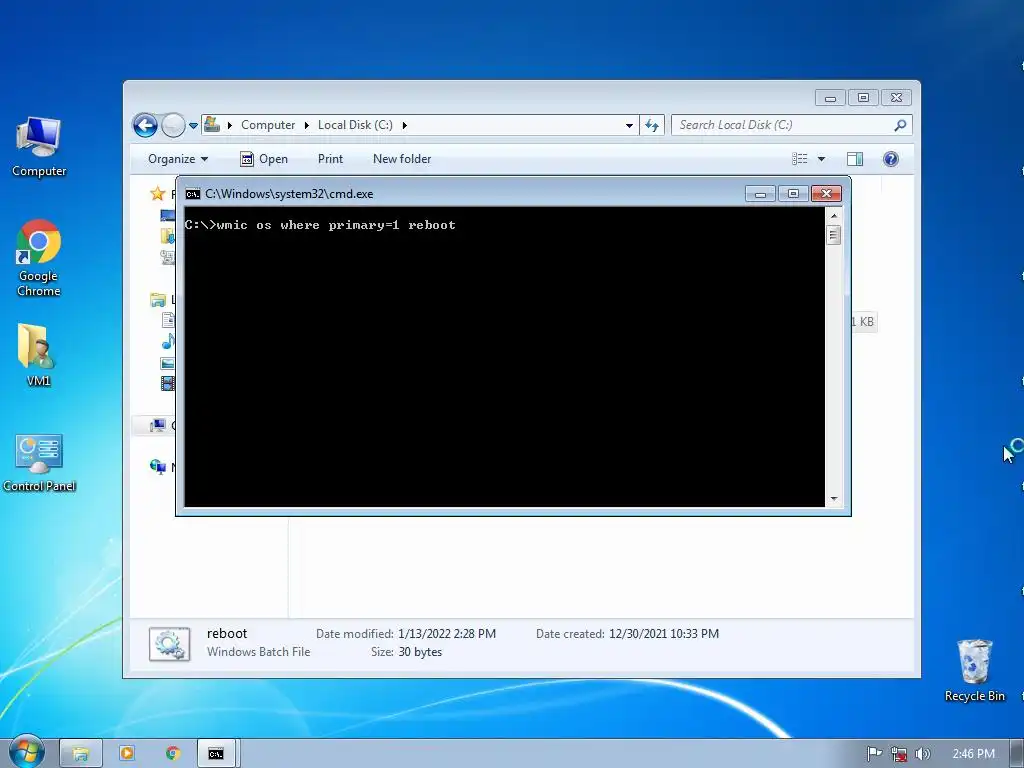Click the Favorites star in navigation pane
Screen dimensions: 1024x768
coord(157,193)
